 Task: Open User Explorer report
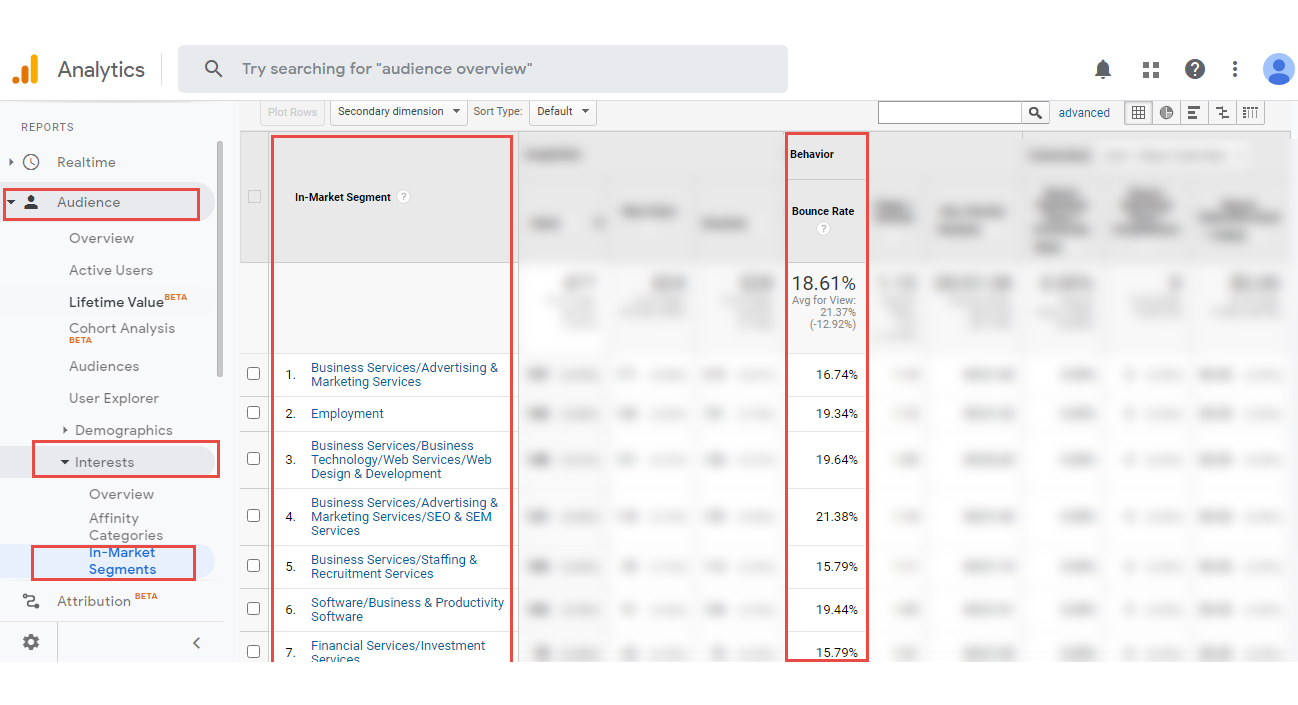(114, 398)
